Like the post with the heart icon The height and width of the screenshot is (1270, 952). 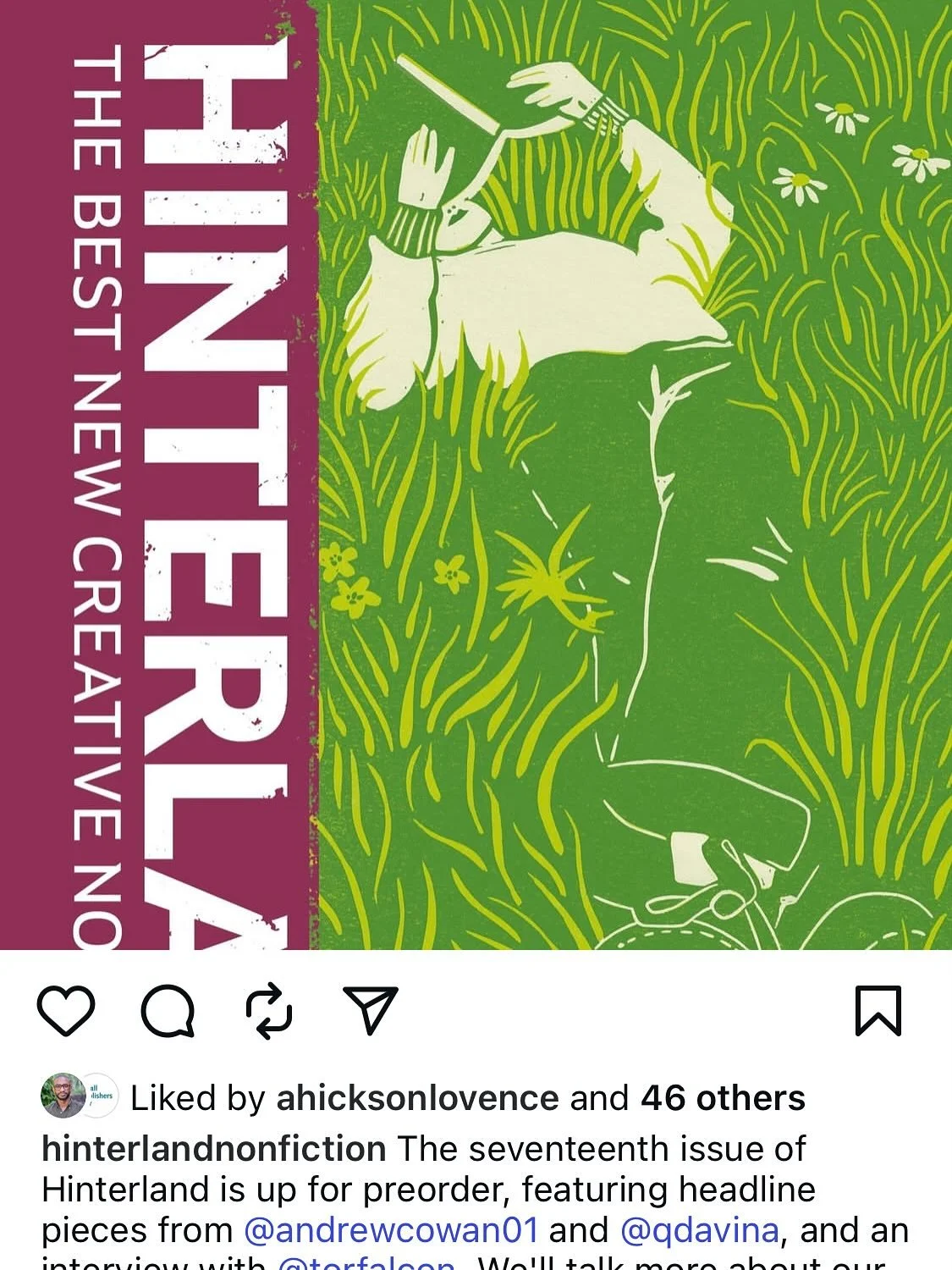coord(66,1011)
